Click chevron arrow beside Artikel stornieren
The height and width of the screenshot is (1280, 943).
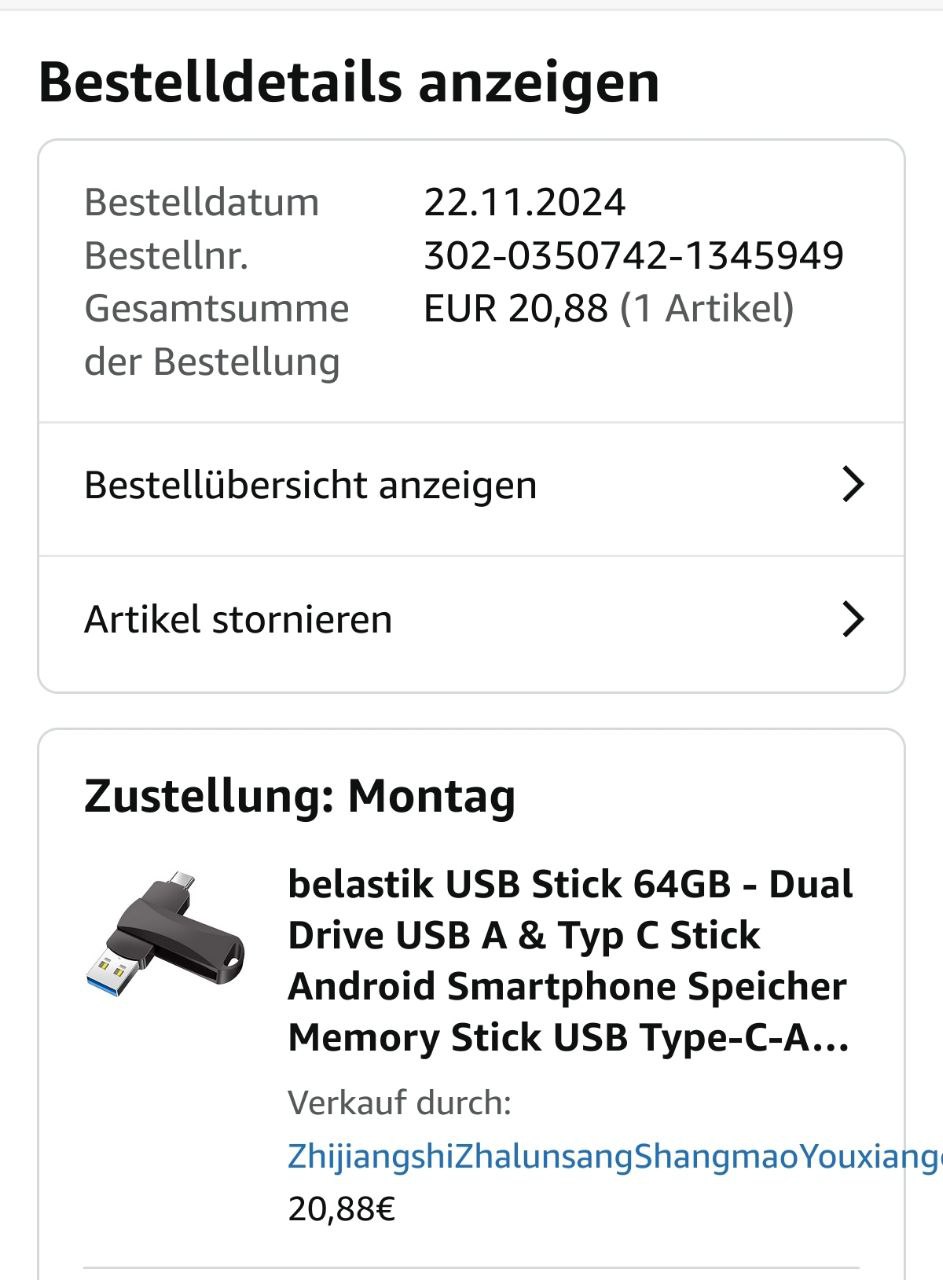pyautogui.click(x=852, y=620)
